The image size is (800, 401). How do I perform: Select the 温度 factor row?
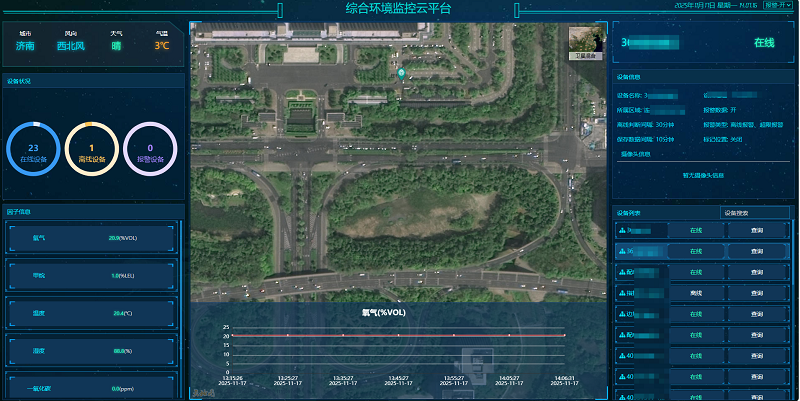pos(92,313)
